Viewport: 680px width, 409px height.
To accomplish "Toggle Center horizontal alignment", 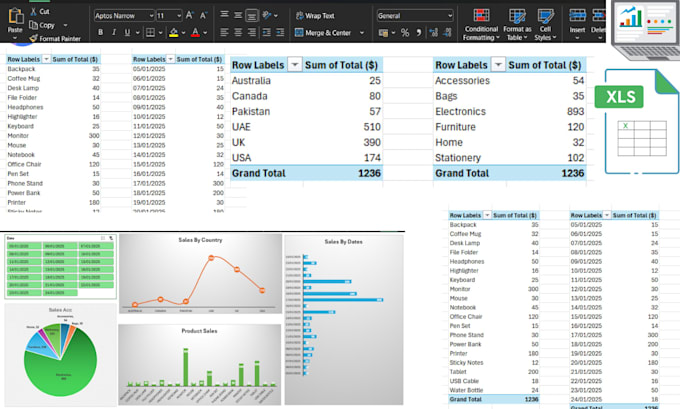I will [238, 32].
